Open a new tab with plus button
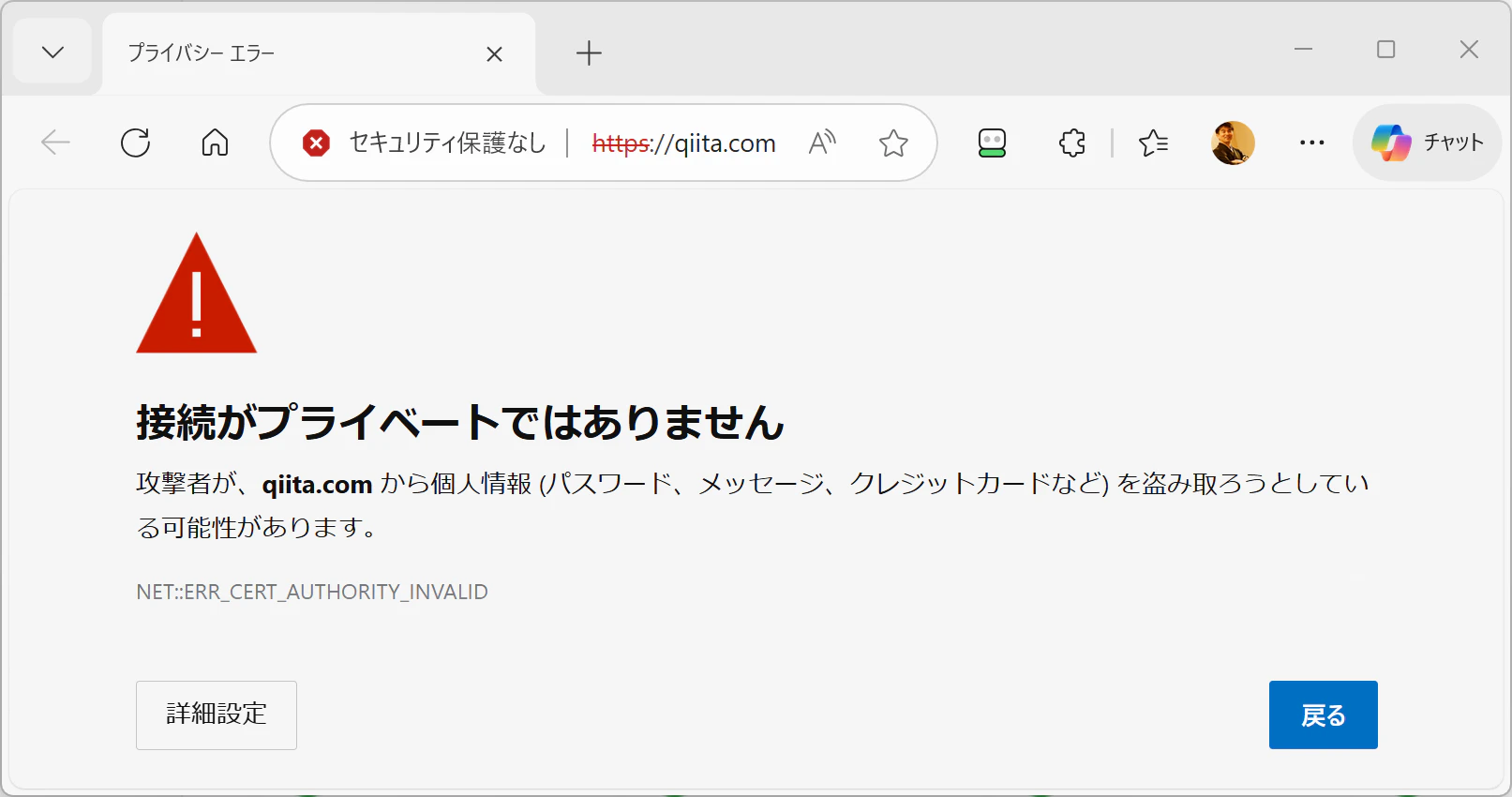1512x797 pixels. (x=589, y=53)
